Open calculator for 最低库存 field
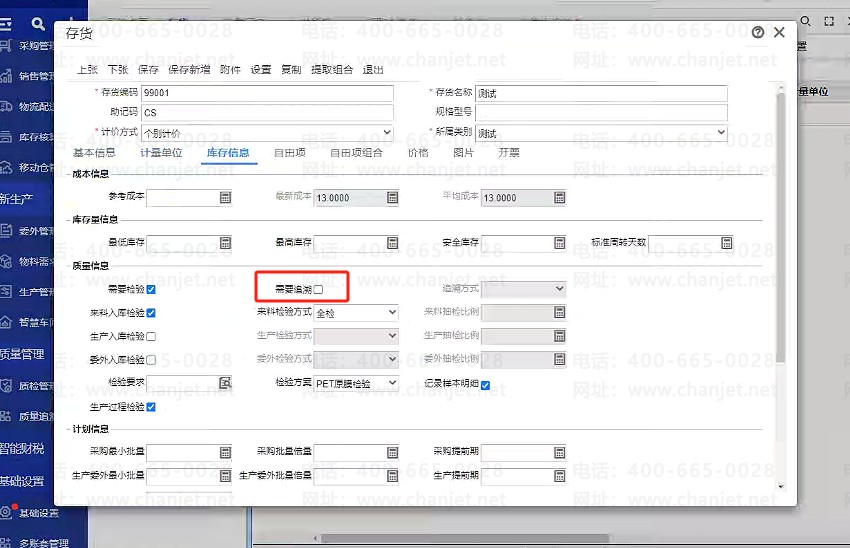Screen dimensions: 850x548 tap(226, 243)
